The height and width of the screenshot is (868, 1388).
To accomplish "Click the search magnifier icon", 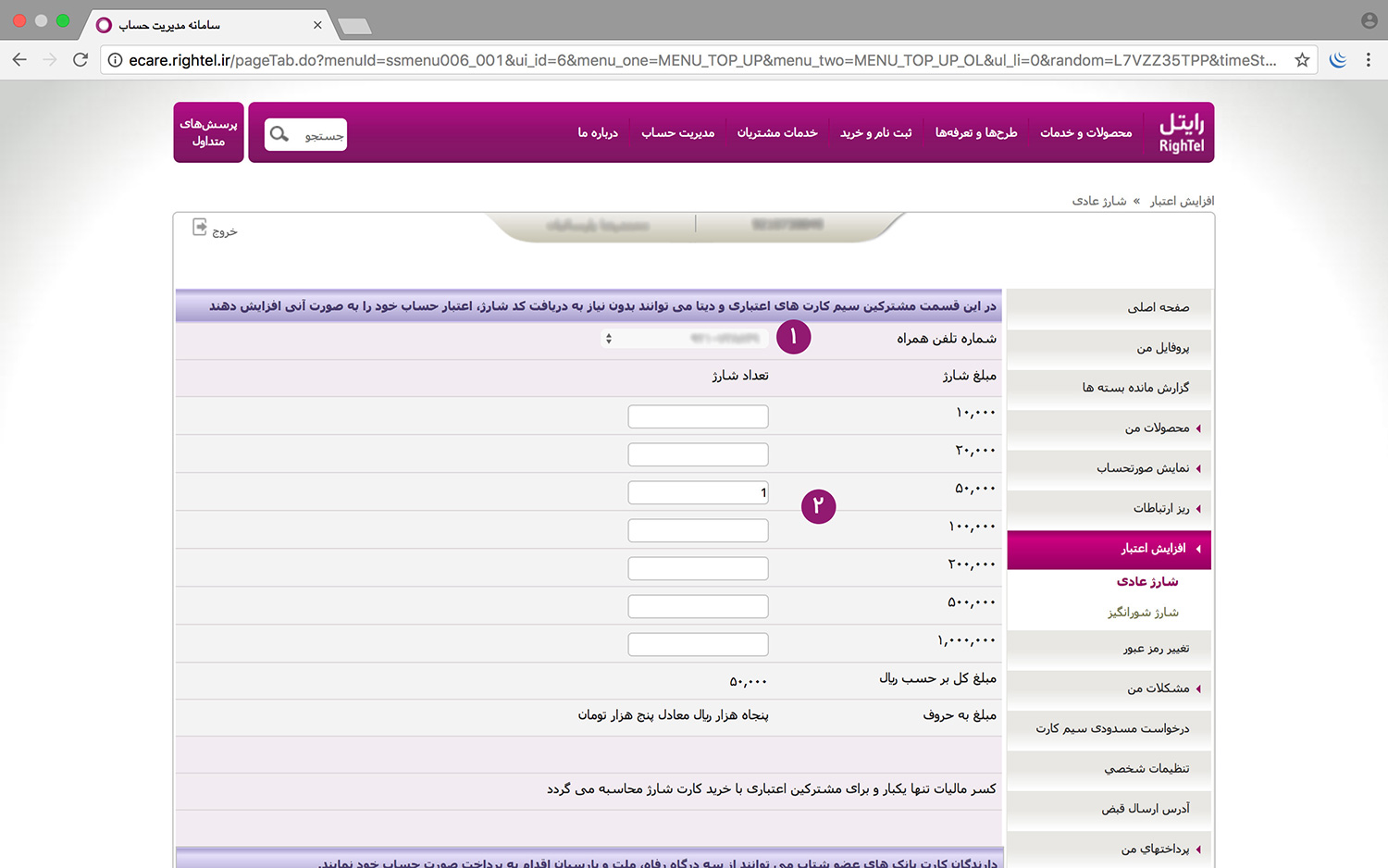I will tap(279, 134).
